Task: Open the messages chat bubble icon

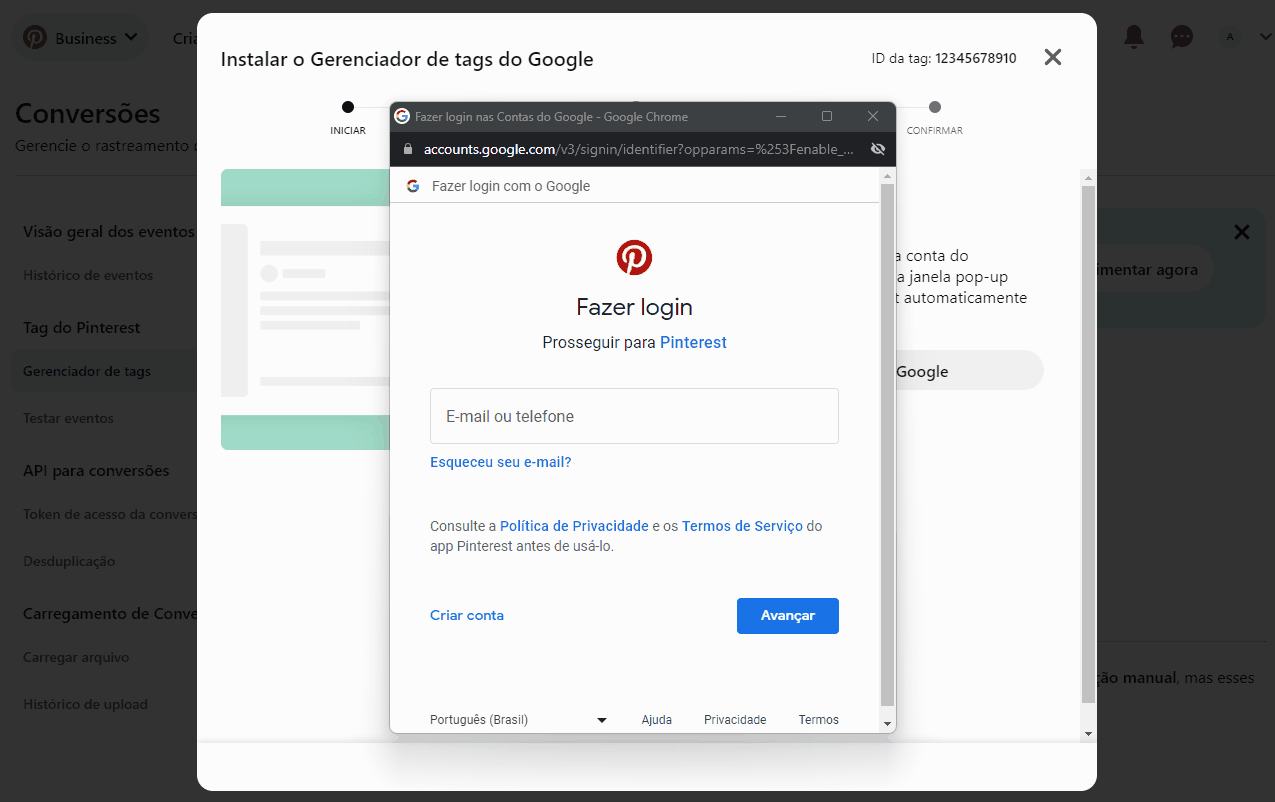Action: pyautogui.click(x=1182, y=37)
